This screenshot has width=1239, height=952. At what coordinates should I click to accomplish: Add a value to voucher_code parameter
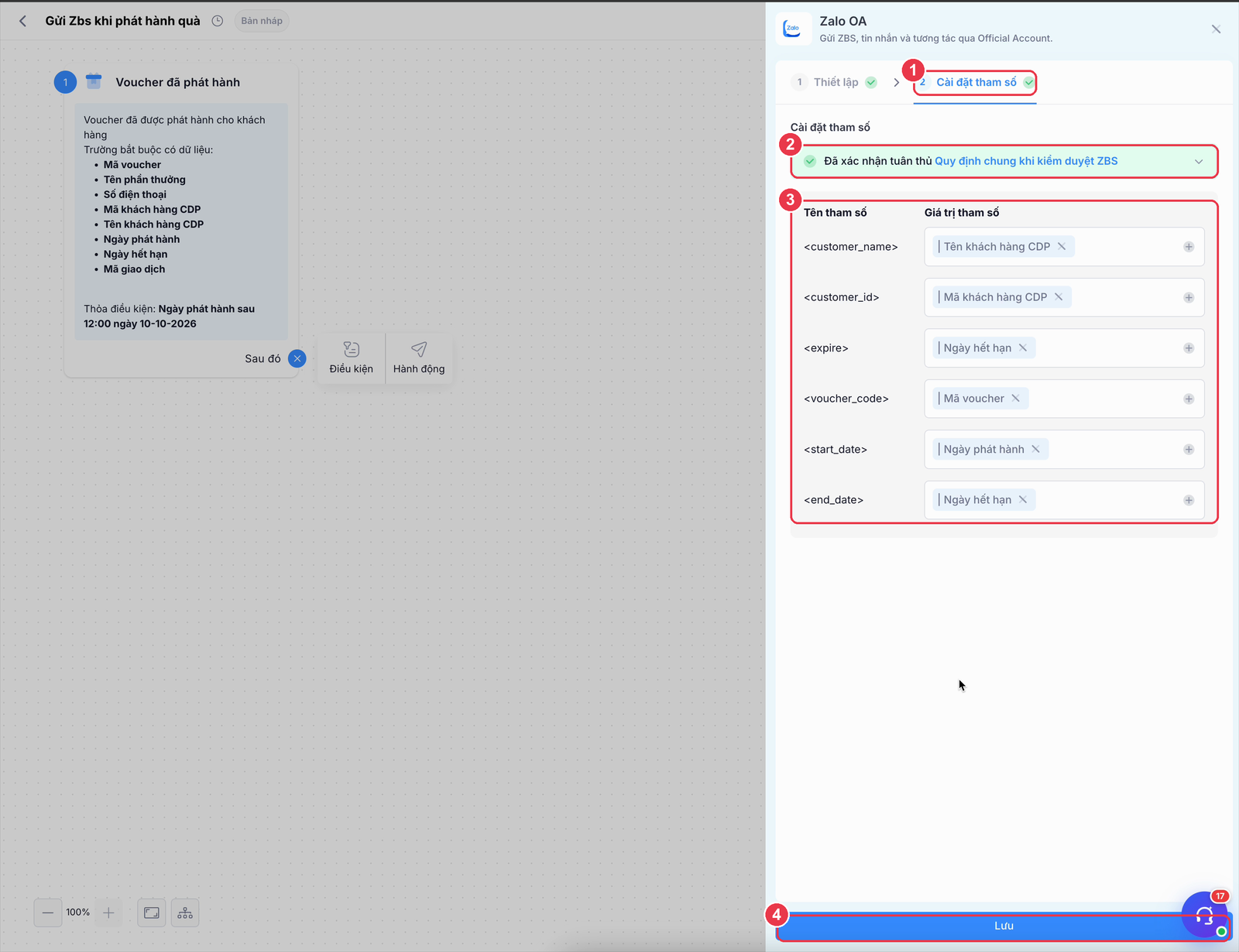[1189, 399]
